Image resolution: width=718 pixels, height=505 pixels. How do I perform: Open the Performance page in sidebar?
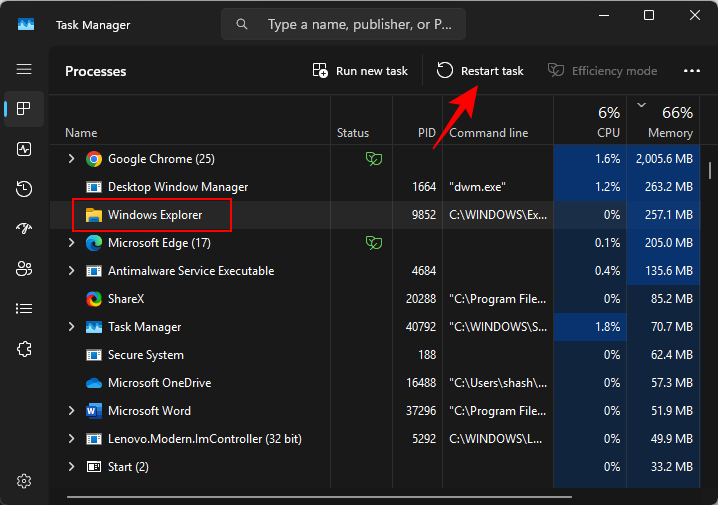click(24, 148)
